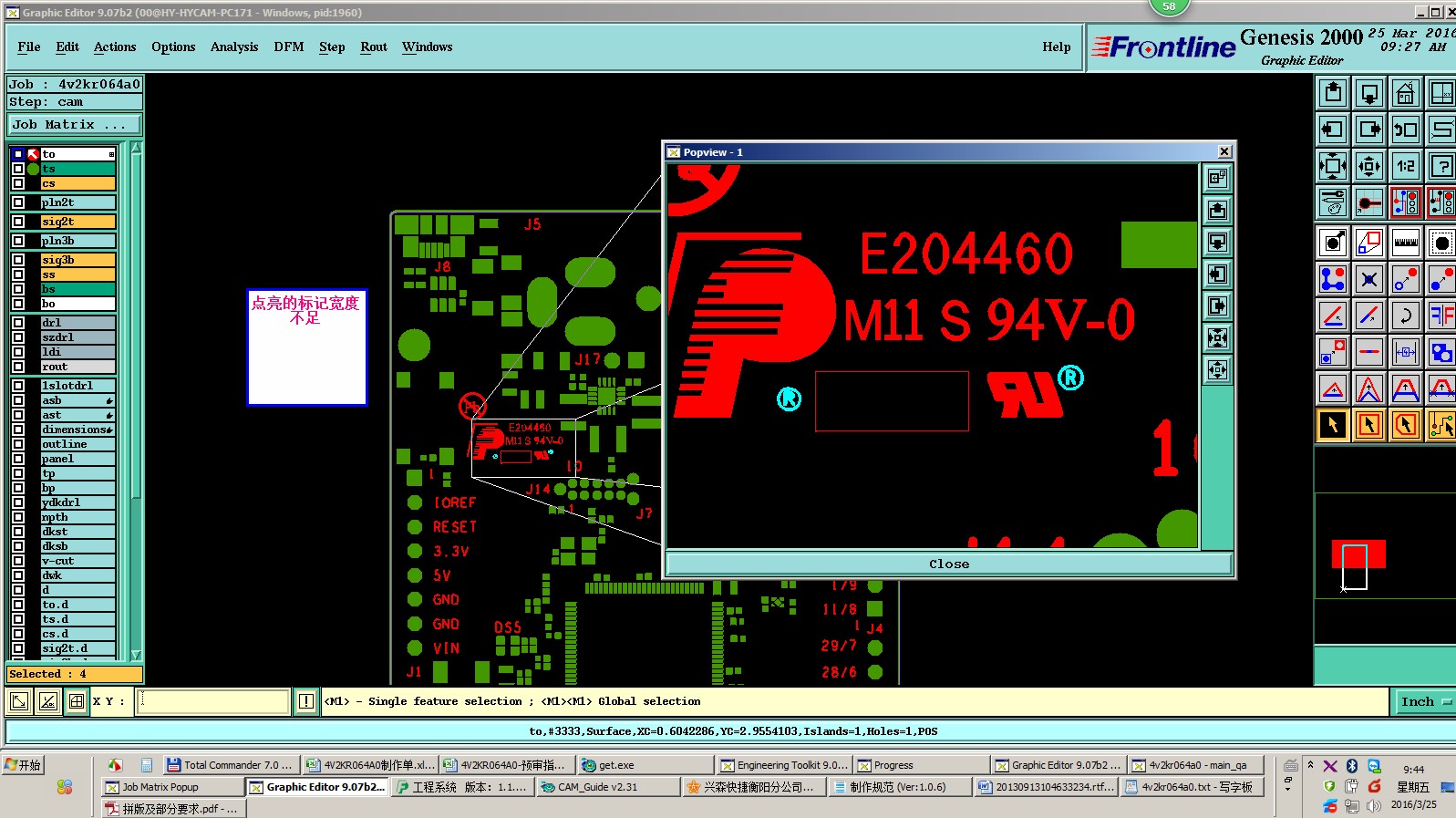The height and width of the screenshot is (818, 1456).
Task: Open the File menu
Action: click(29, 47)
